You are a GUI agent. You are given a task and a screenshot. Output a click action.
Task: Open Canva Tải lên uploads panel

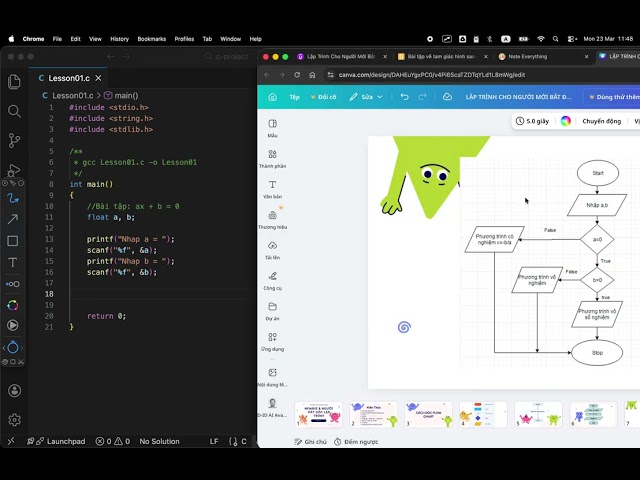272,250
